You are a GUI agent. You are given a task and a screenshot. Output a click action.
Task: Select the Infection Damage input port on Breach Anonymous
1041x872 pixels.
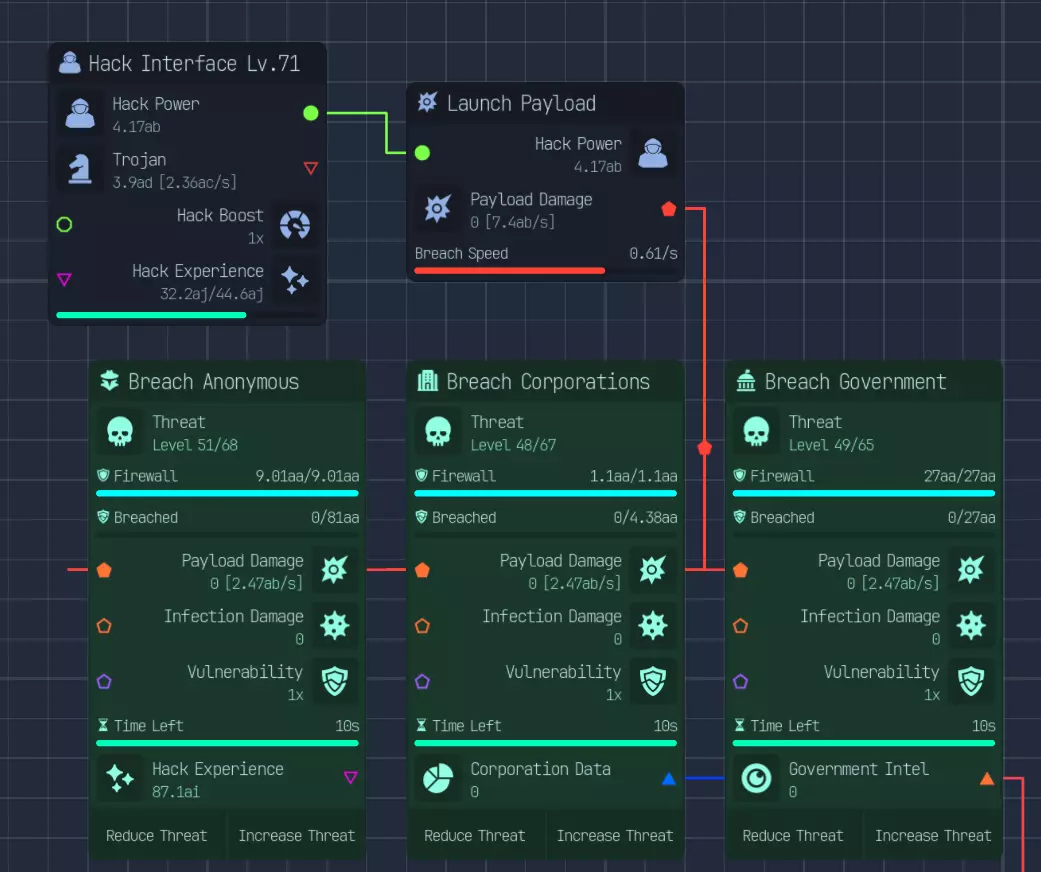(104, 626)
